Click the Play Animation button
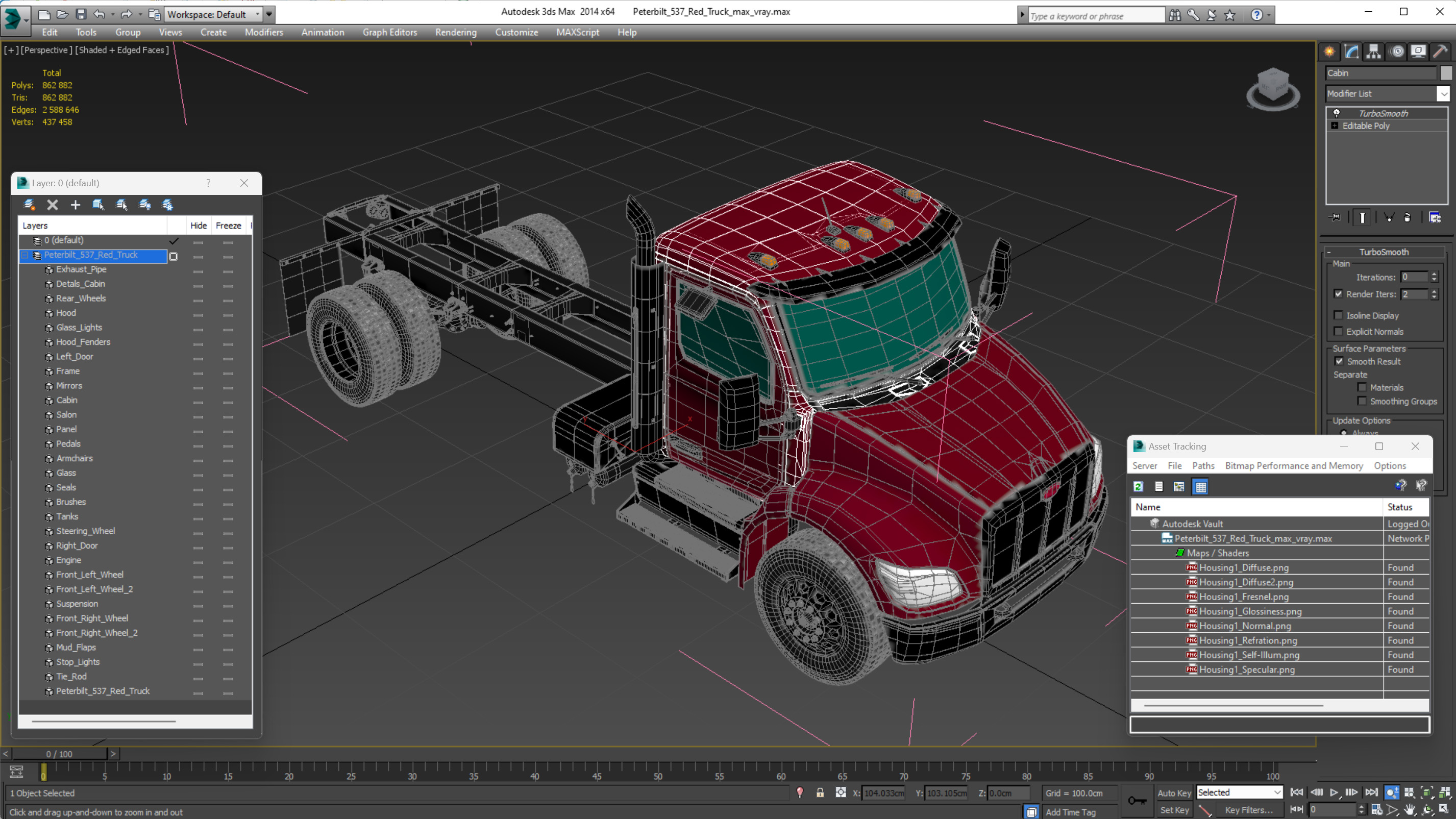 (1334, 792)
